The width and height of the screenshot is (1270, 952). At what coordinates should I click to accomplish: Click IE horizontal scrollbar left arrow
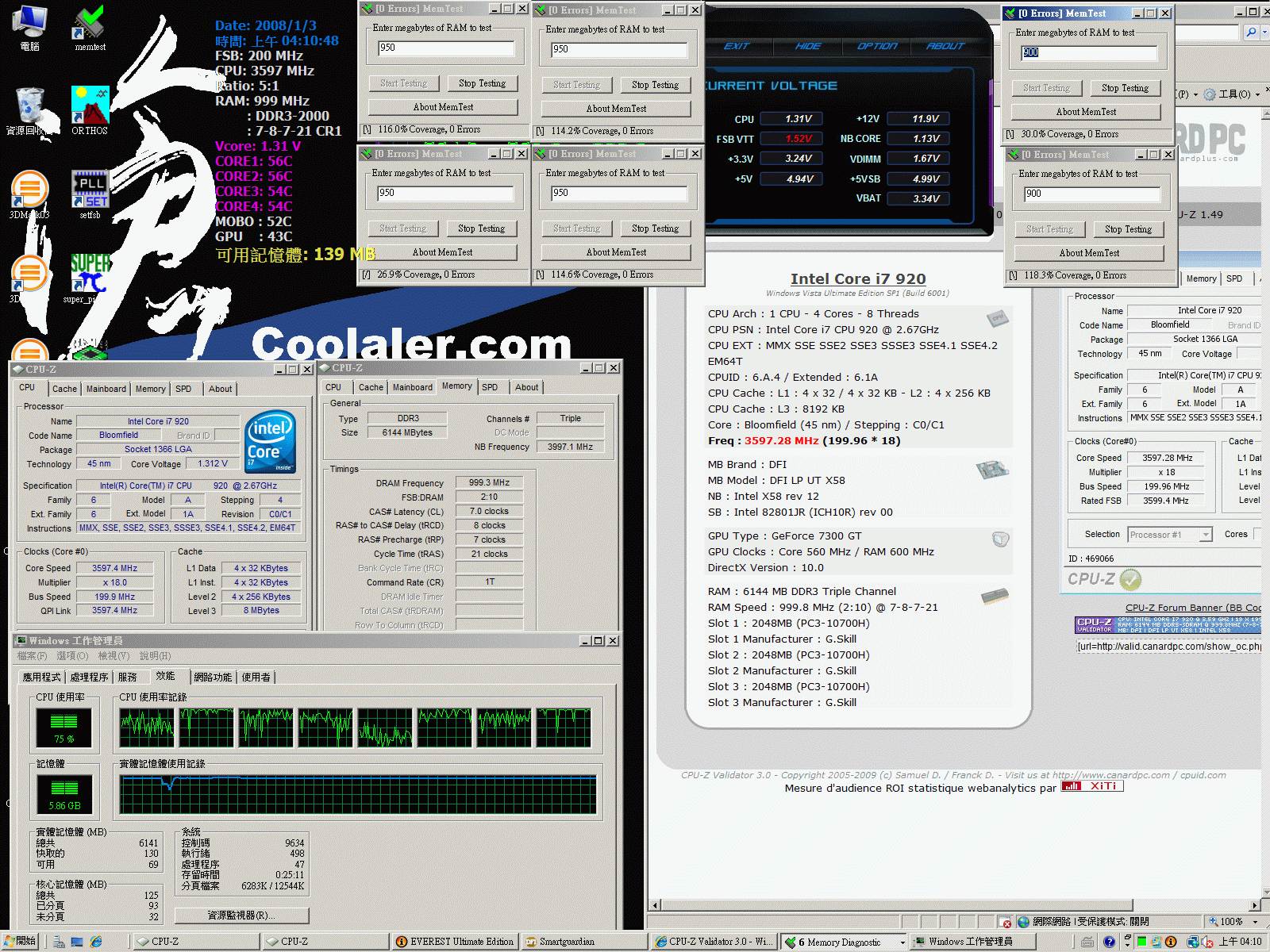coord(655,905)
